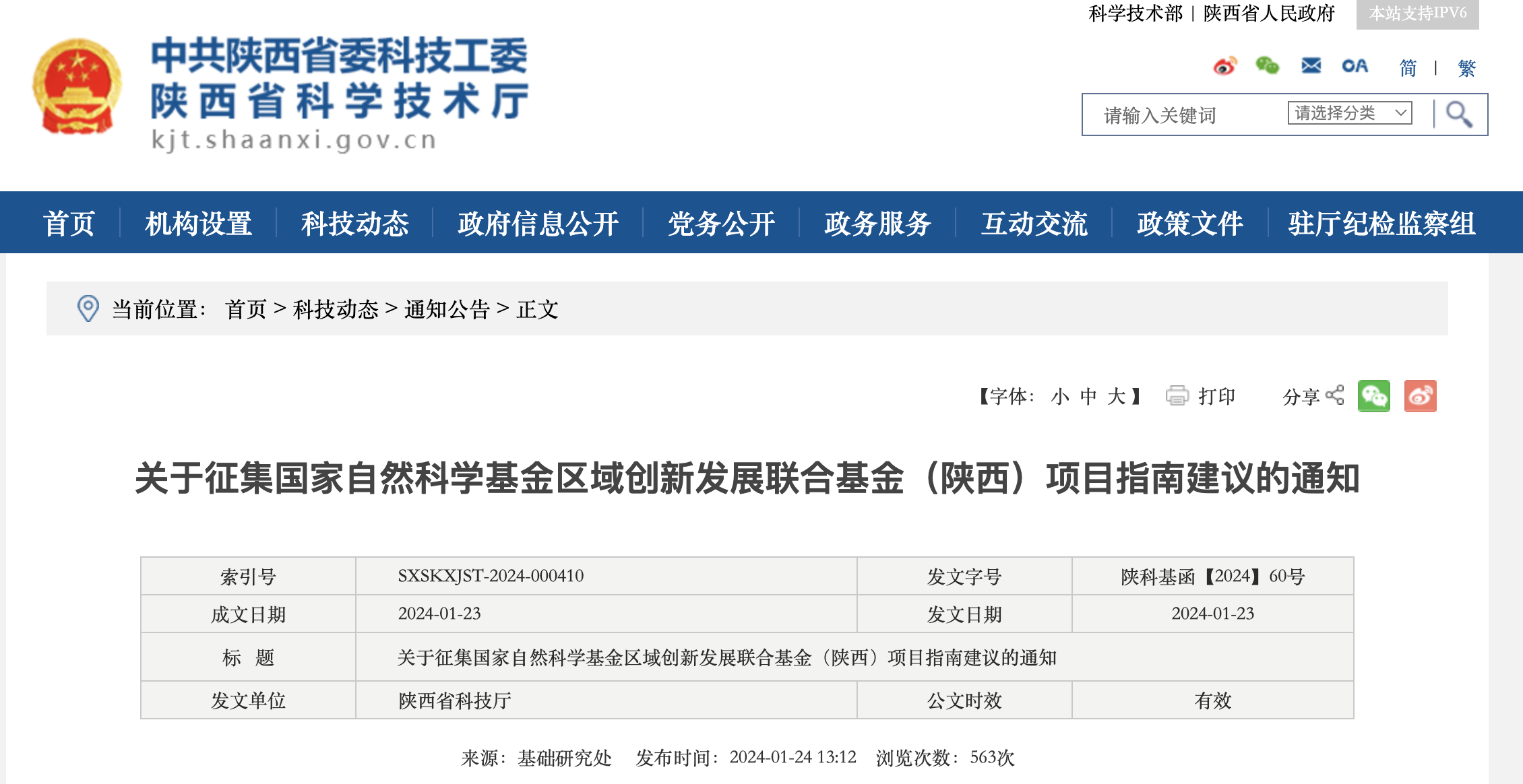The width and height of the screenshot is (1523, 784).
Task: Click 公文时效 value 有效
Action: point(1213,700)
